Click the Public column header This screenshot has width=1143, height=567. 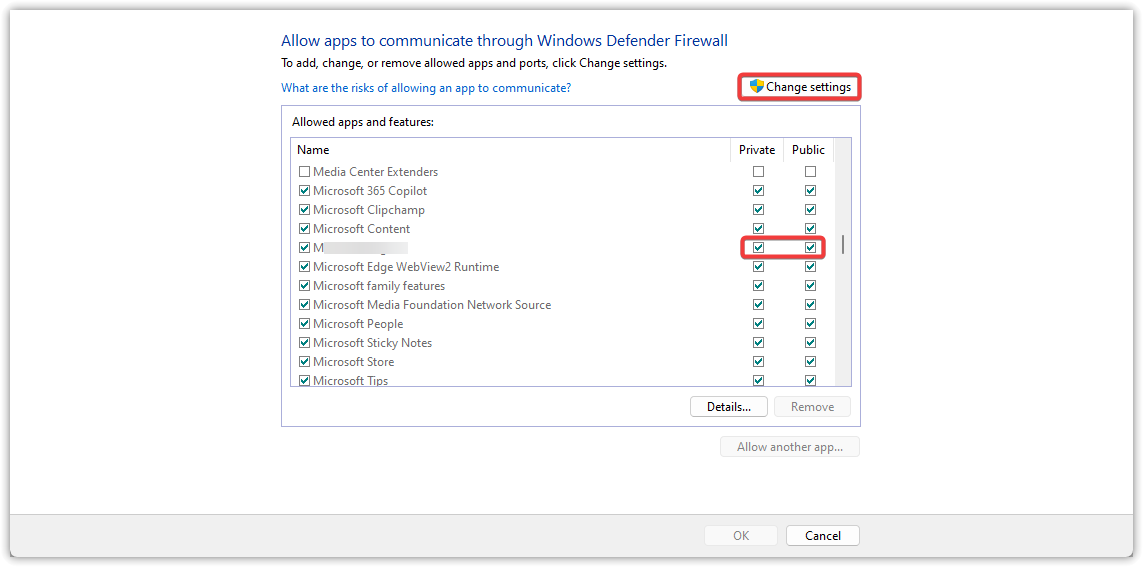coord(808,150)
